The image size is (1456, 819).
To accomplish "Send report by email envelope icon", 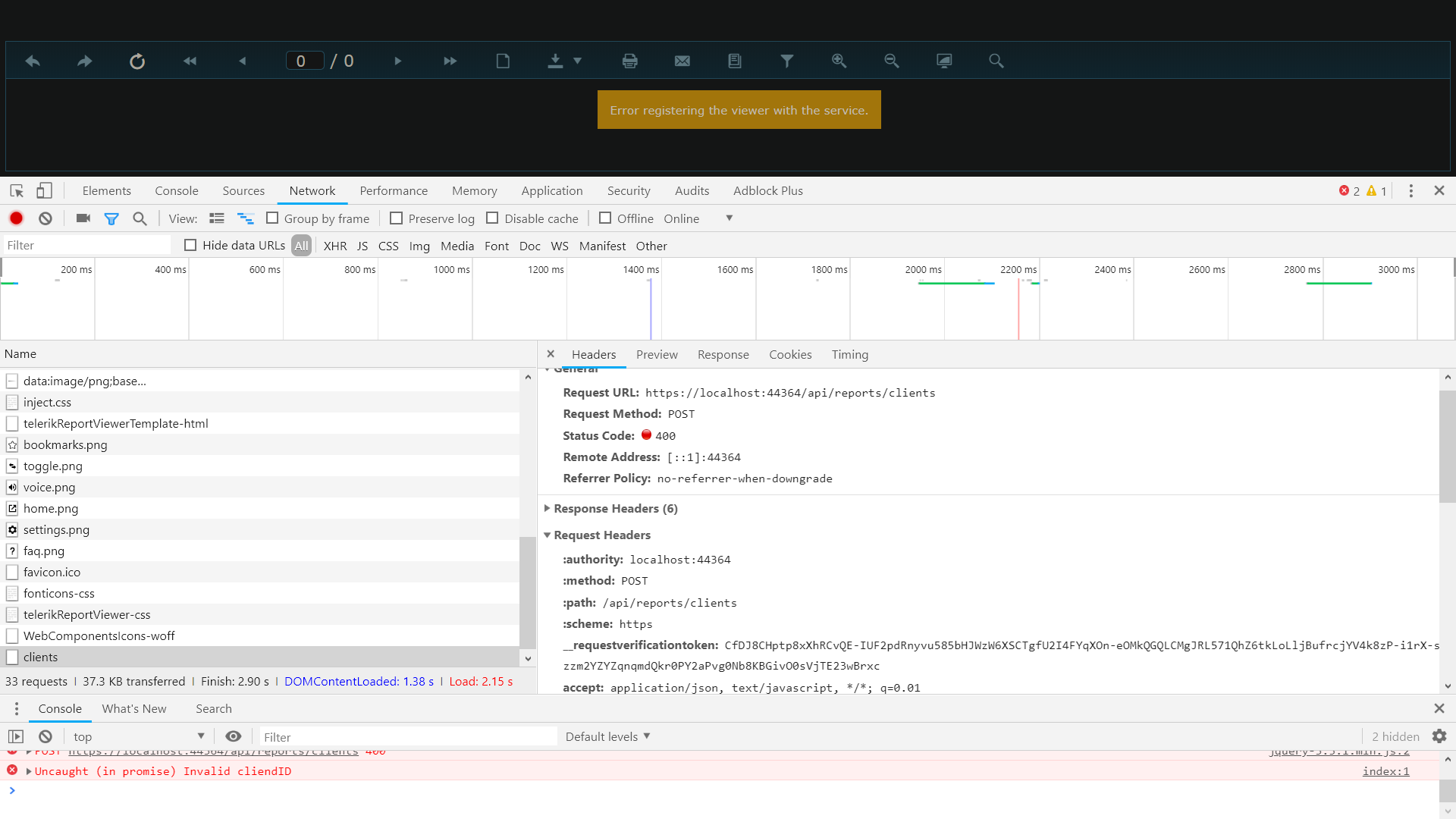I will pyautogui.click(x=682, y=61).
